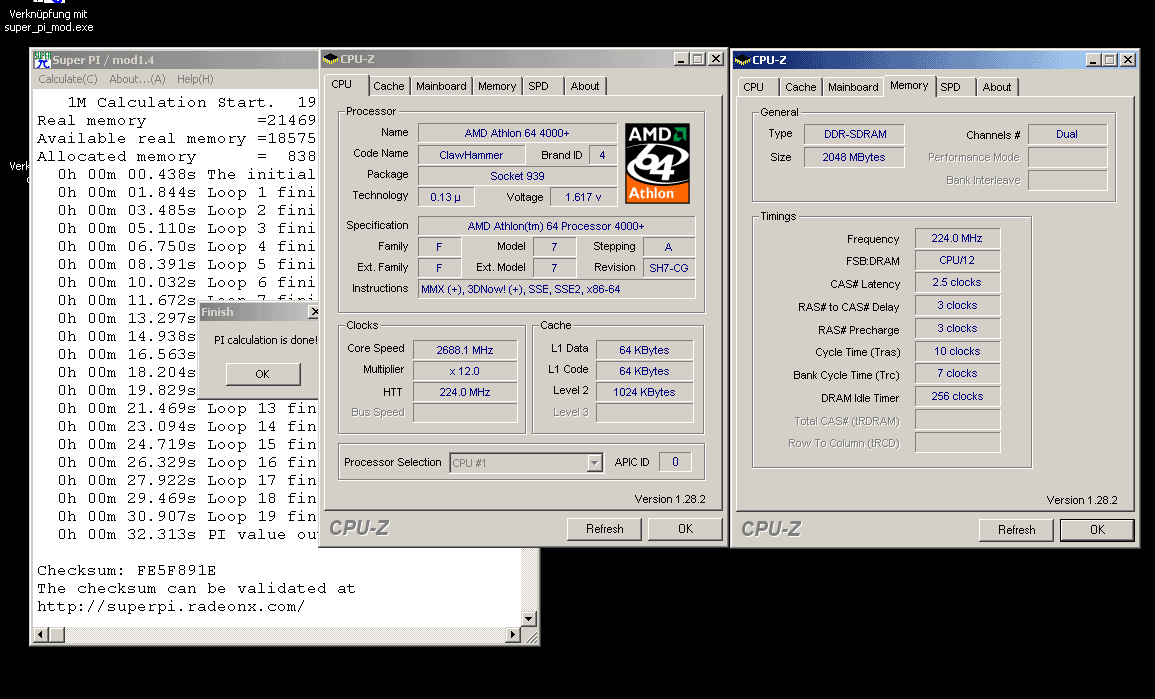This screenshot has height=699, width=1155.
Task: Close the left CPU-Z window
Action: [x=715, y=59]
